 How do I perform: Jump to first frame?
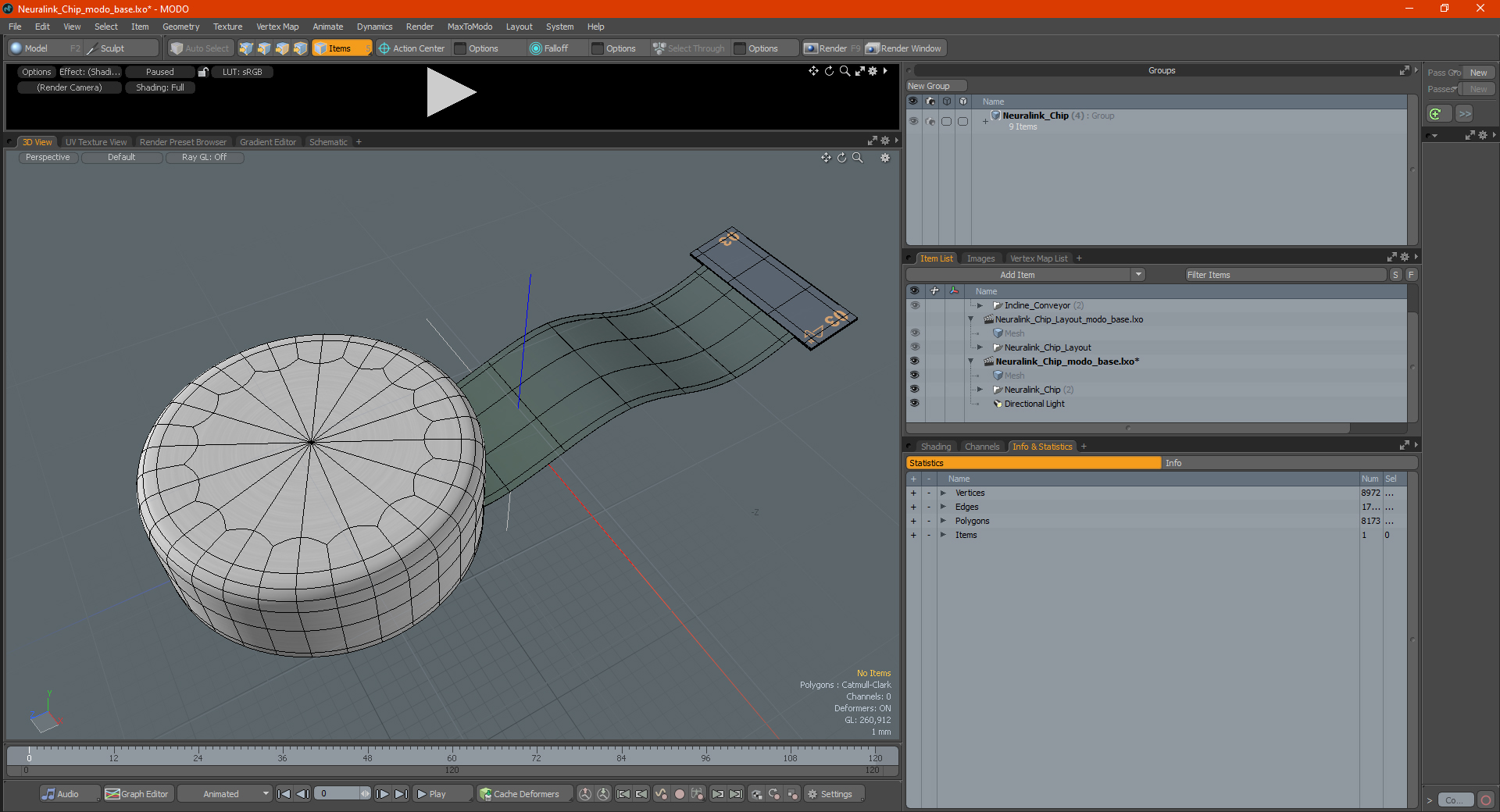click(x=284, y=794)
